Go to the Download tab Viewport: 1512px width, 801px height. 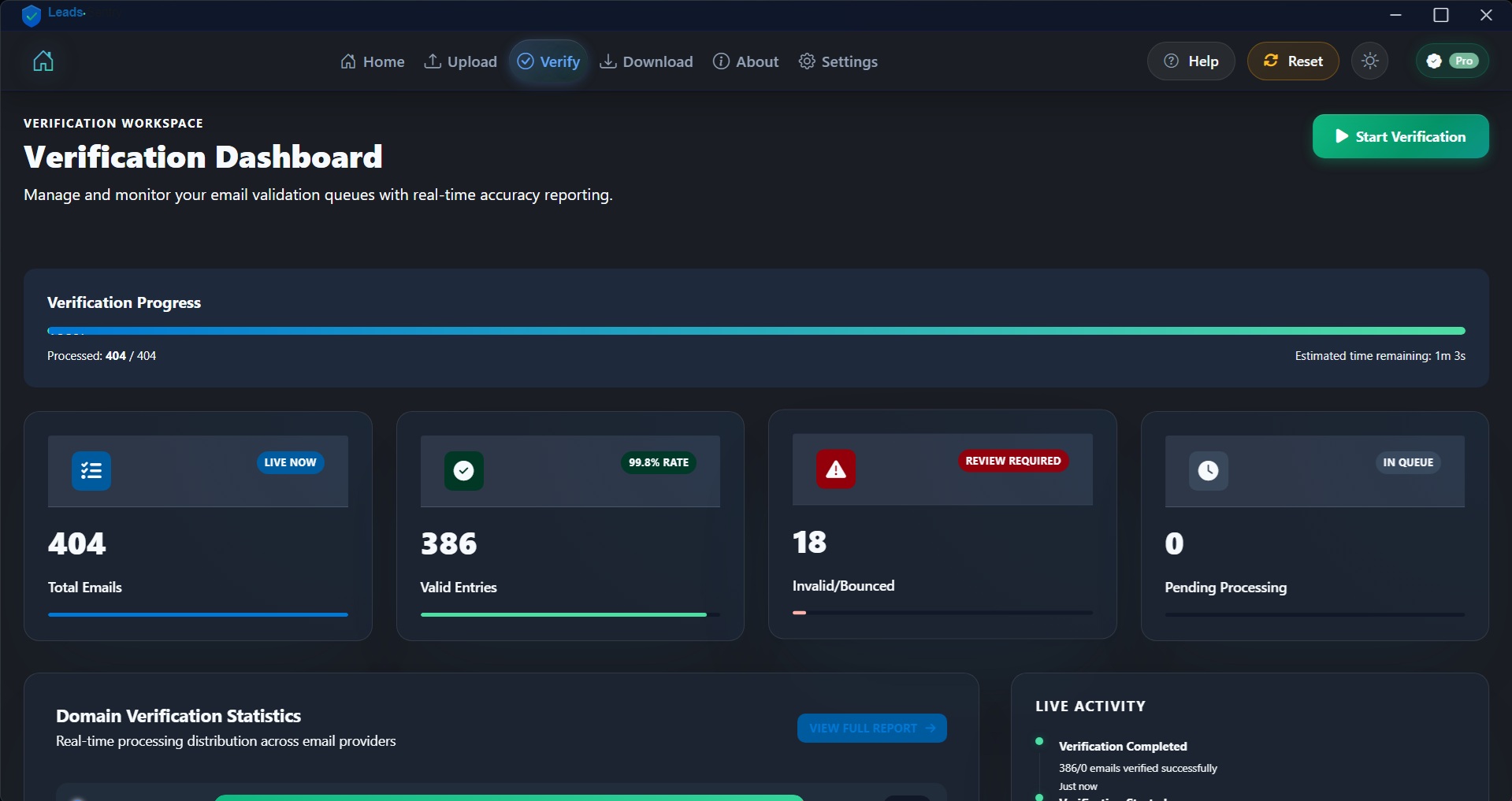coord(646,61)
